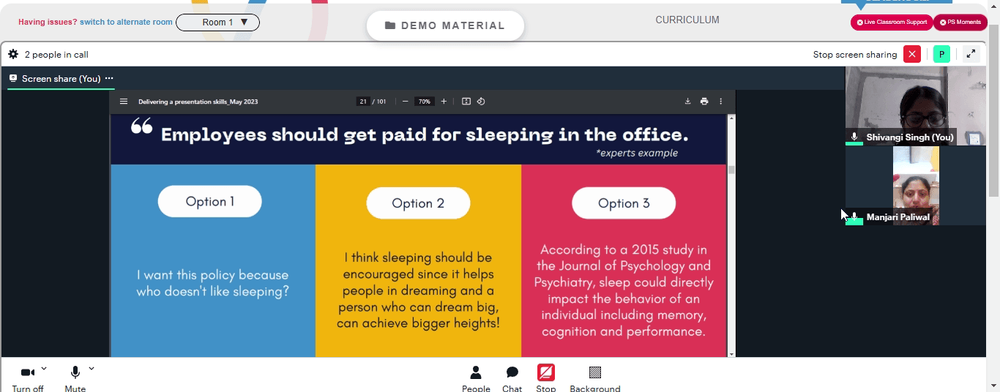Viewport: 1000px width, 392px height.
Task: Click PDF vertical scrollbar thumb
Action: 732,170
